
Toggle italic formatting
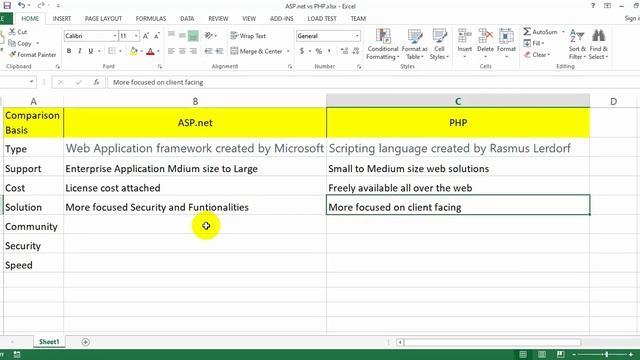pyautogui.click(x=80, y=51)
